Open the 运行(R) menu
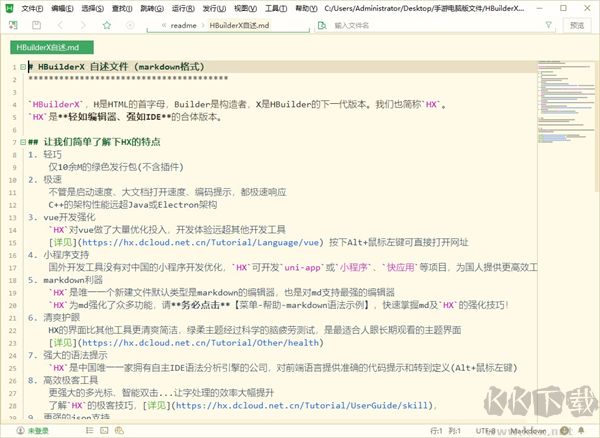 [183, 8]
